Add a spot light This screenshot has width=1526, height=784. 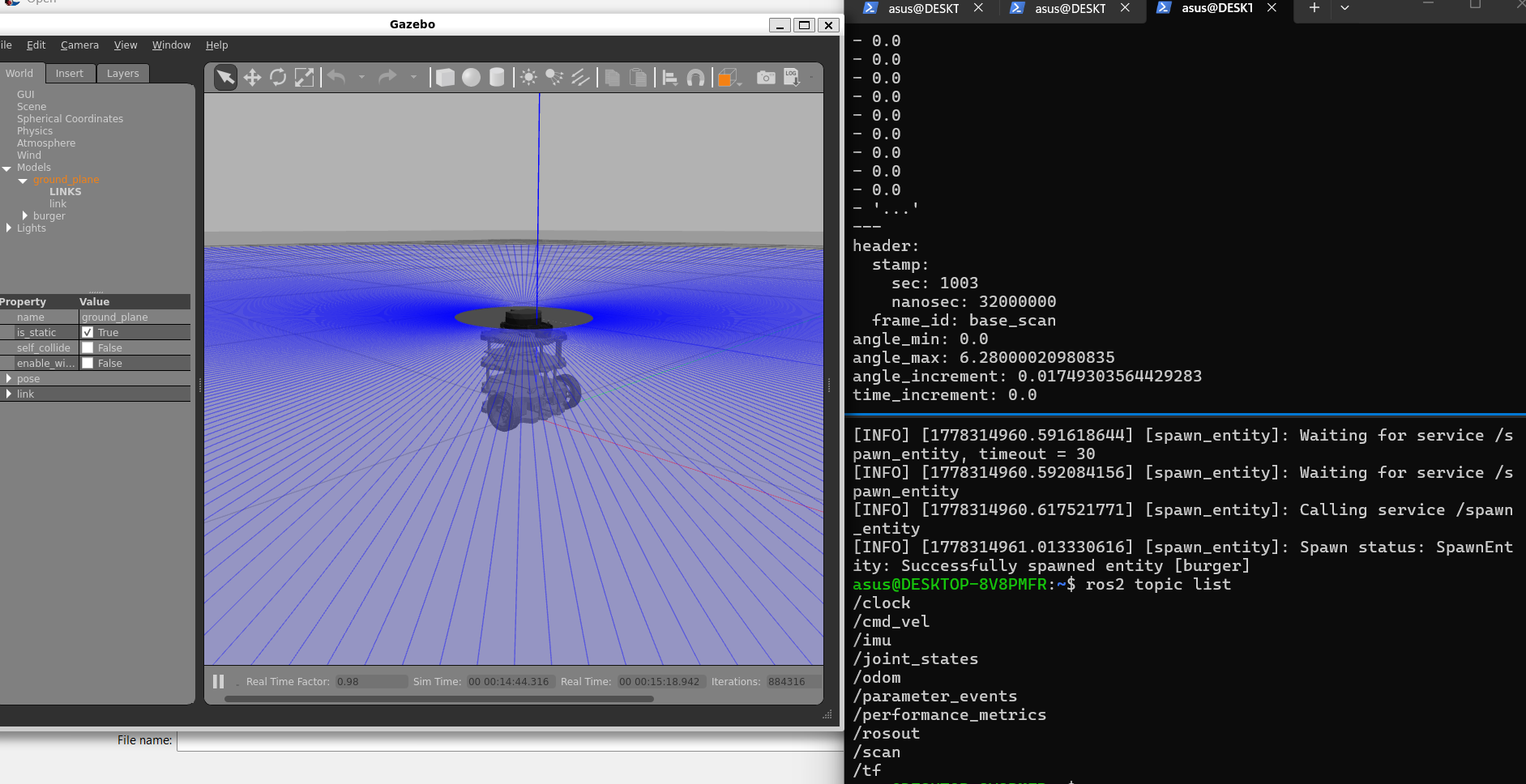(x=554, y=77)
